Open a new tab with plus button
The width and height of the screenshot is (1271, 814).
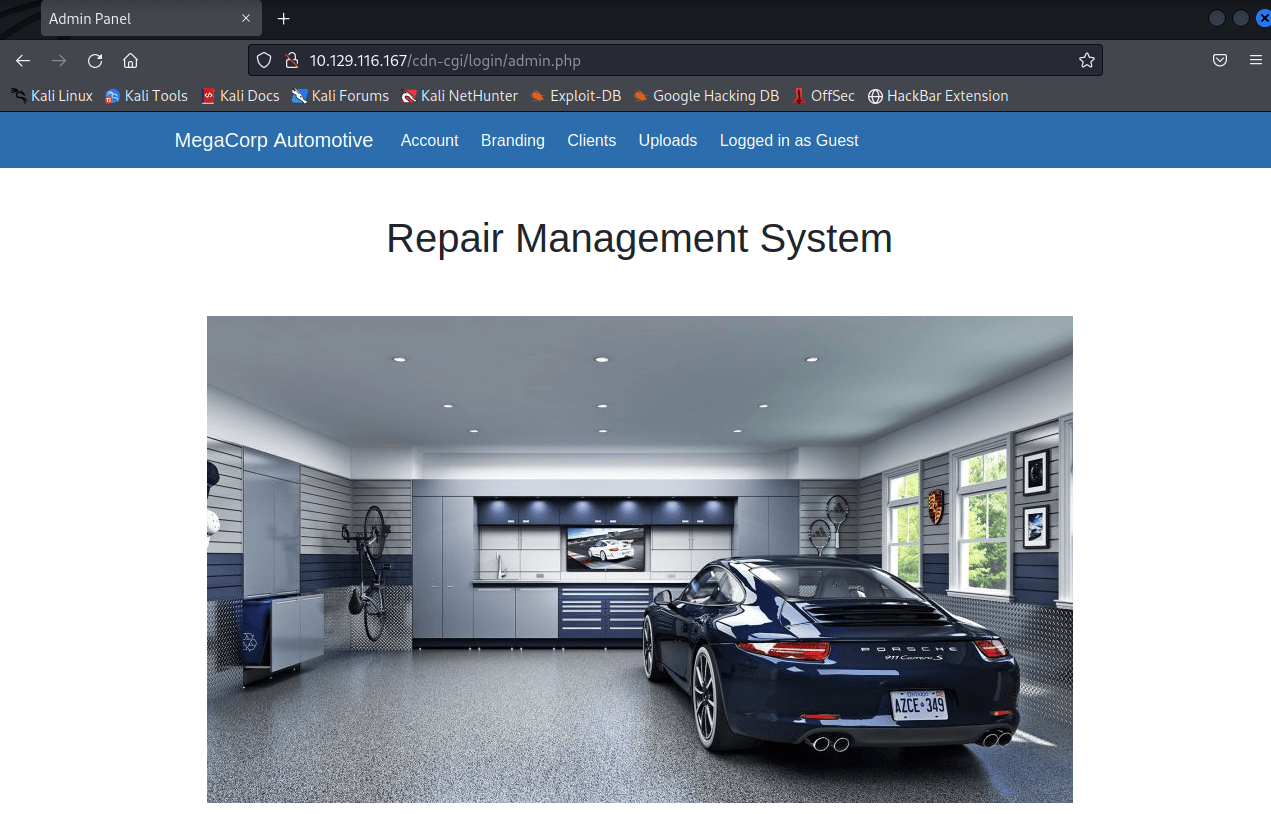point(284,19)
